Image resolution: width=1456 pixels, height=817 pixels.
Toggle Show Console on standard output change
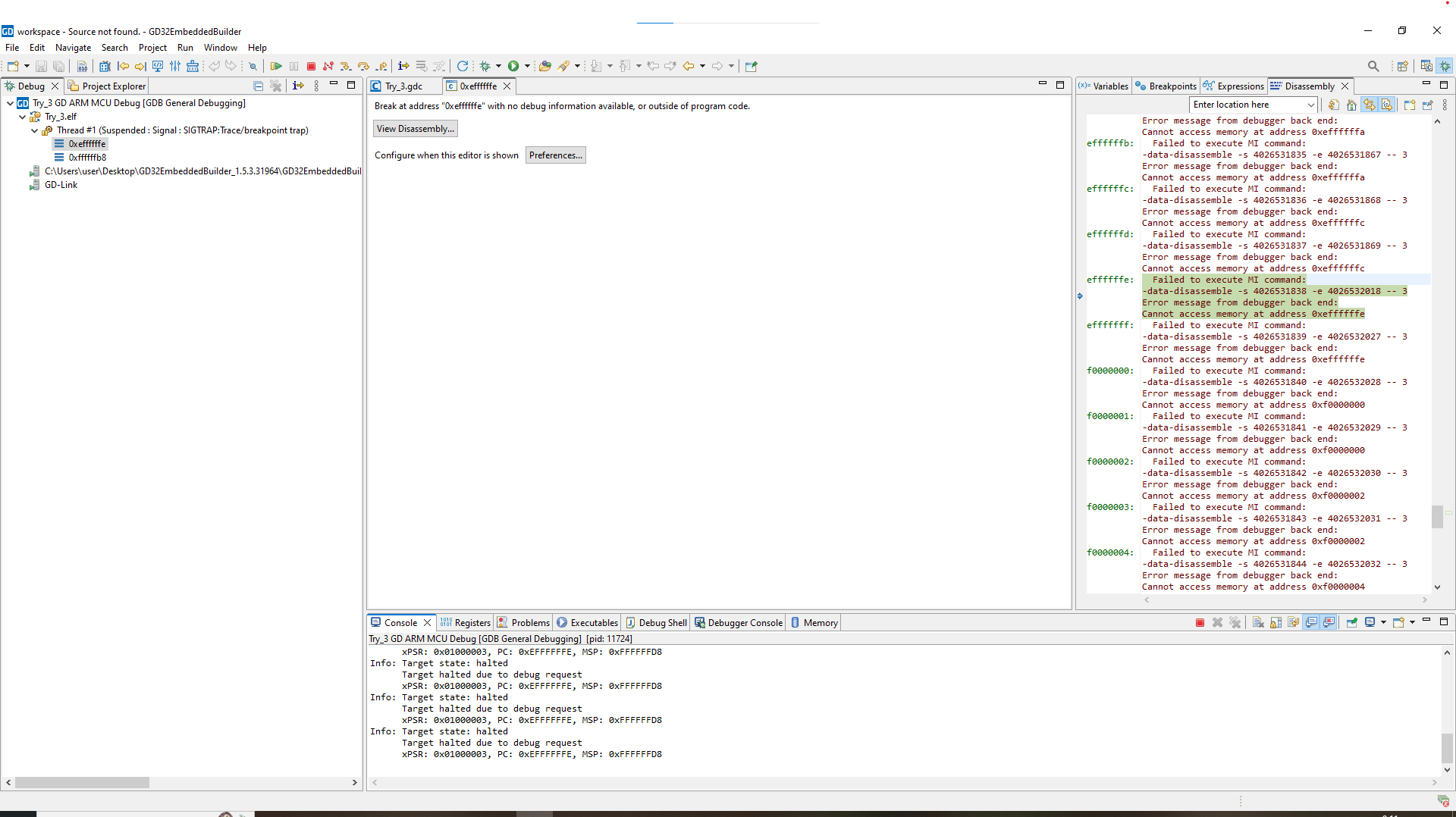click(1311, 623)
